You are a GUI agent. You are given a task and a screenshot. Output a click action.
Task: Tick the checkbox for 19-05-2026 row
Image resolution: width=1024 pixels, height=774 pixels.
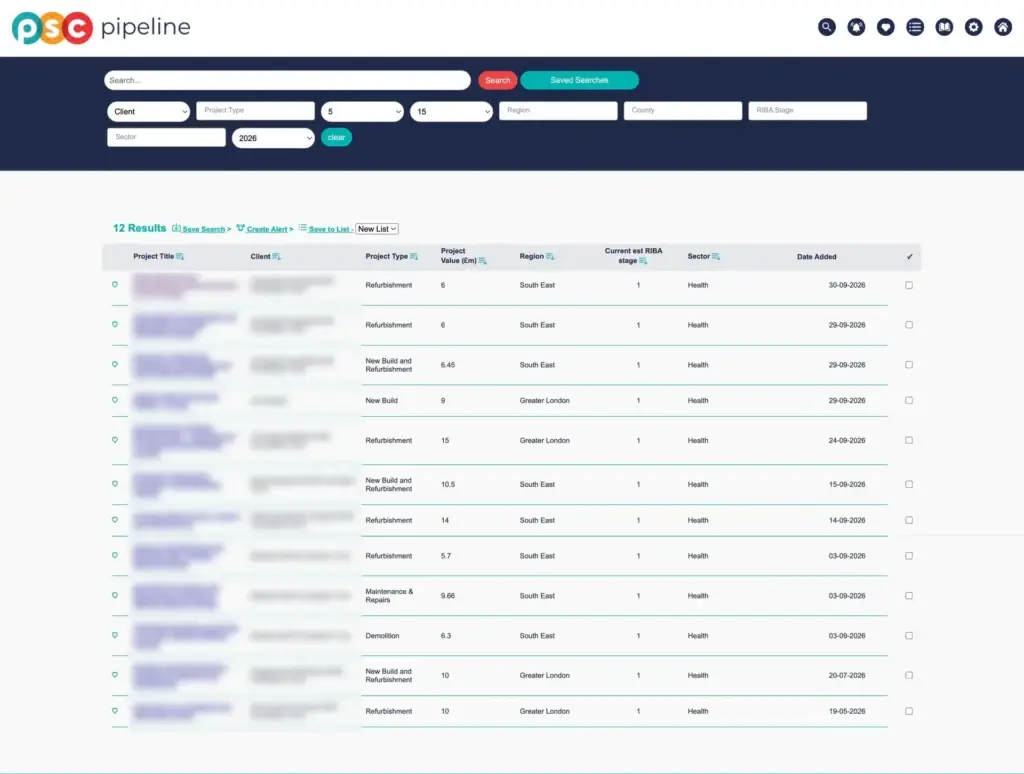point(909,711)
